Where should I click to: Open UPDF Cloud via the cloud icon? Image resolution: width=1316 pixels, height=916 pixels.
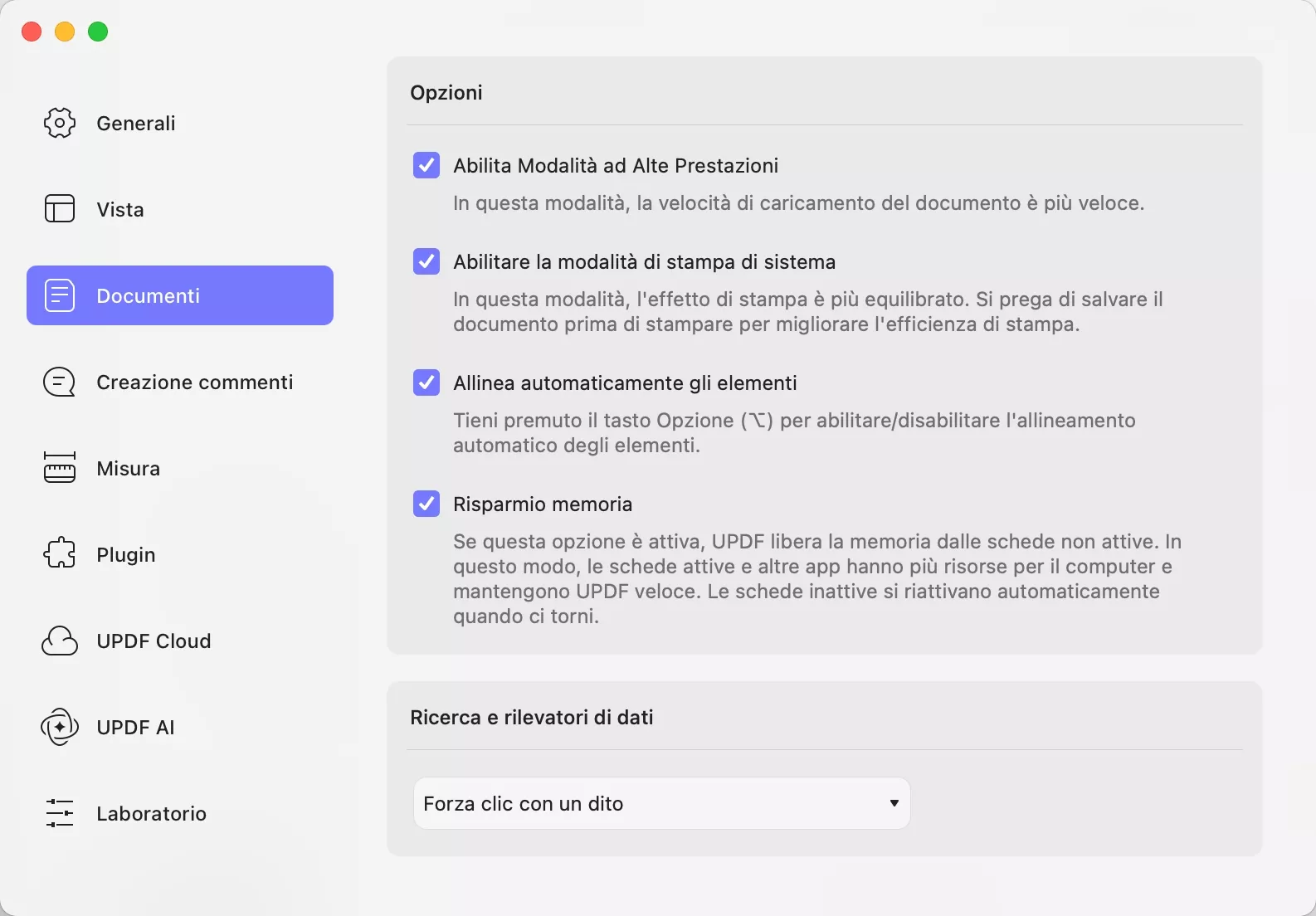[x=58, y=641]
